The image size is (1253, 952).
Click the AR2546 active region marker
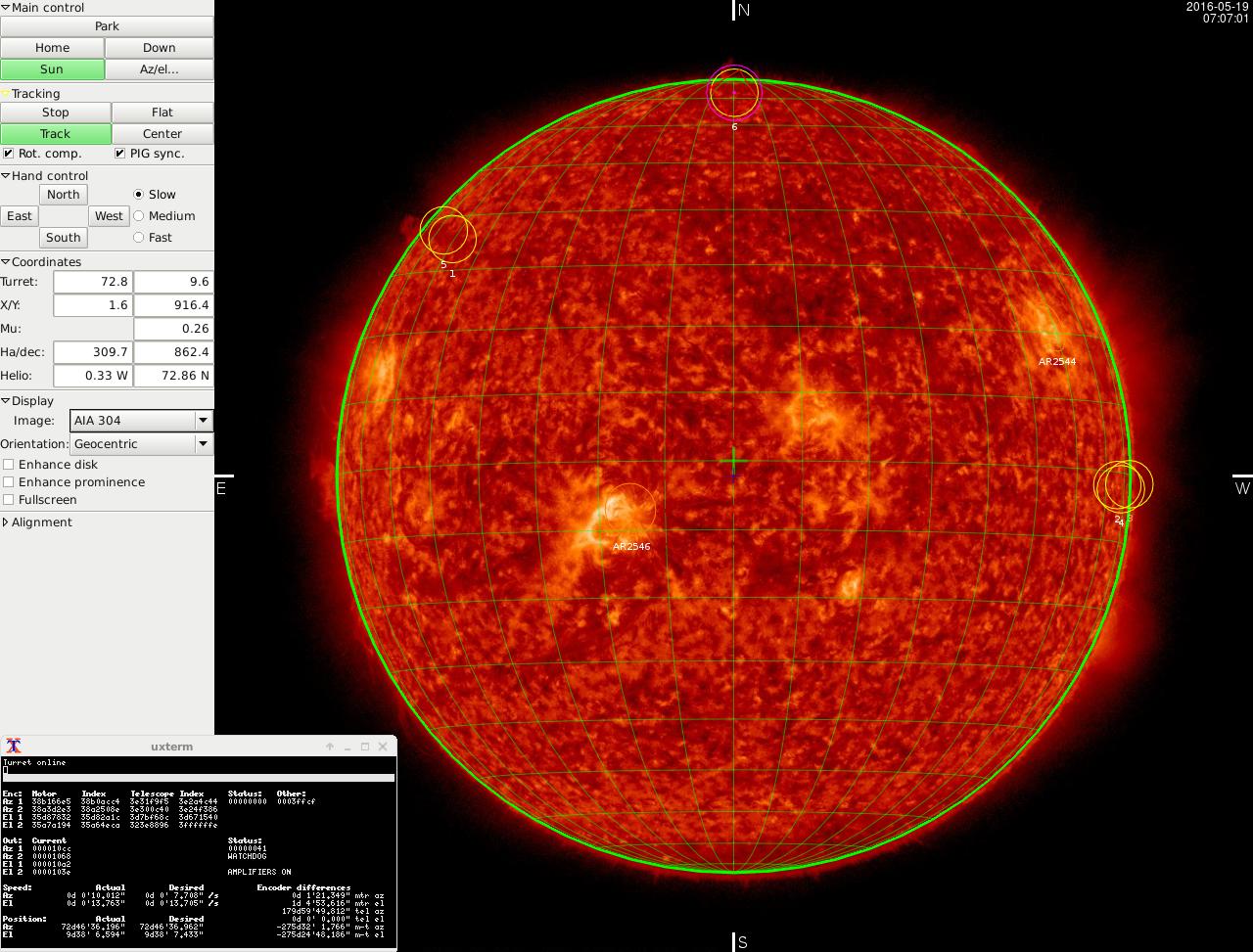click(x=628, y=509)
